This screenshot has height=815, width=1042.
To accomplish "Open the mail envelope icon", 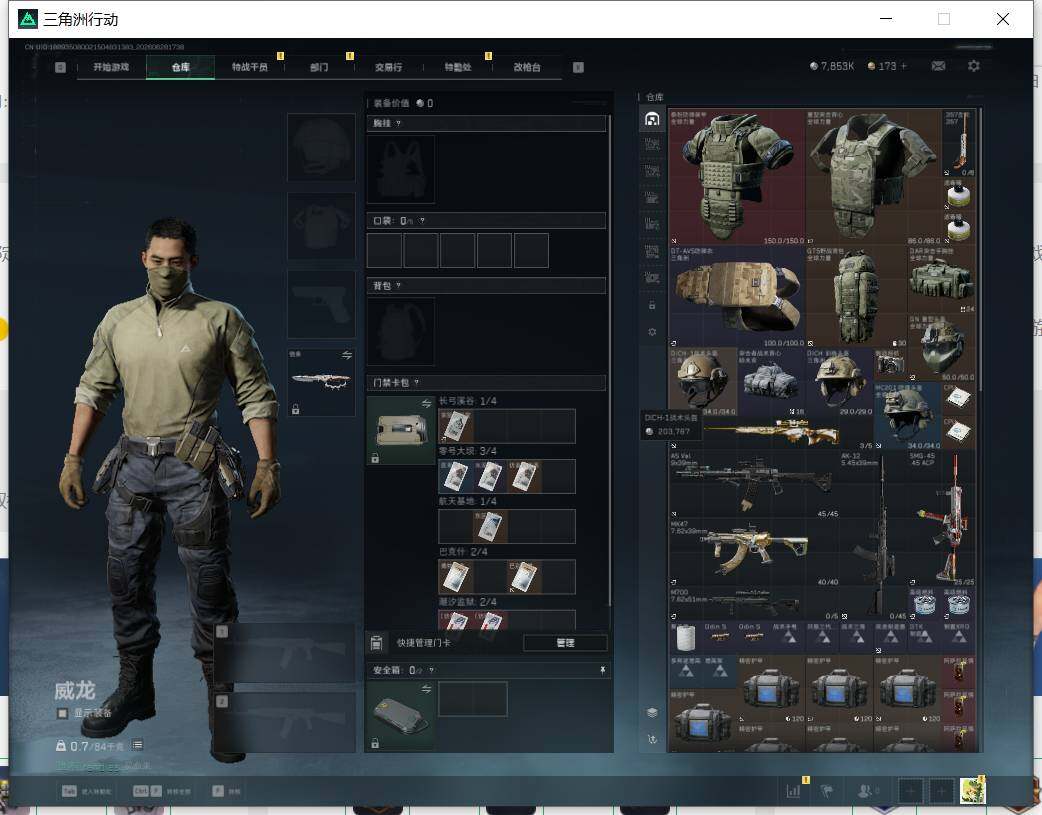I will 938,66.
